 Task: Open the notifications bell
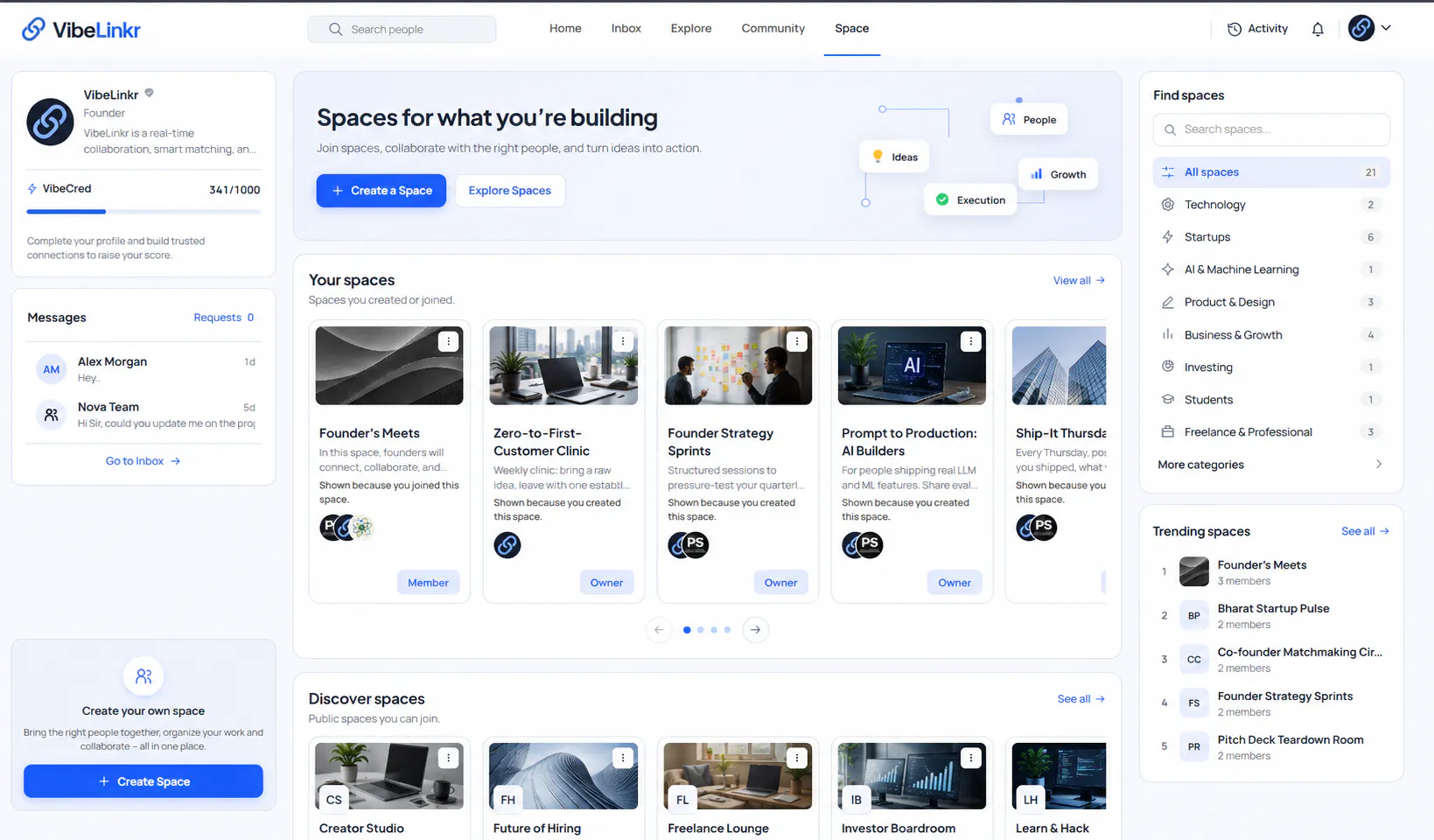pos(1318,29)
